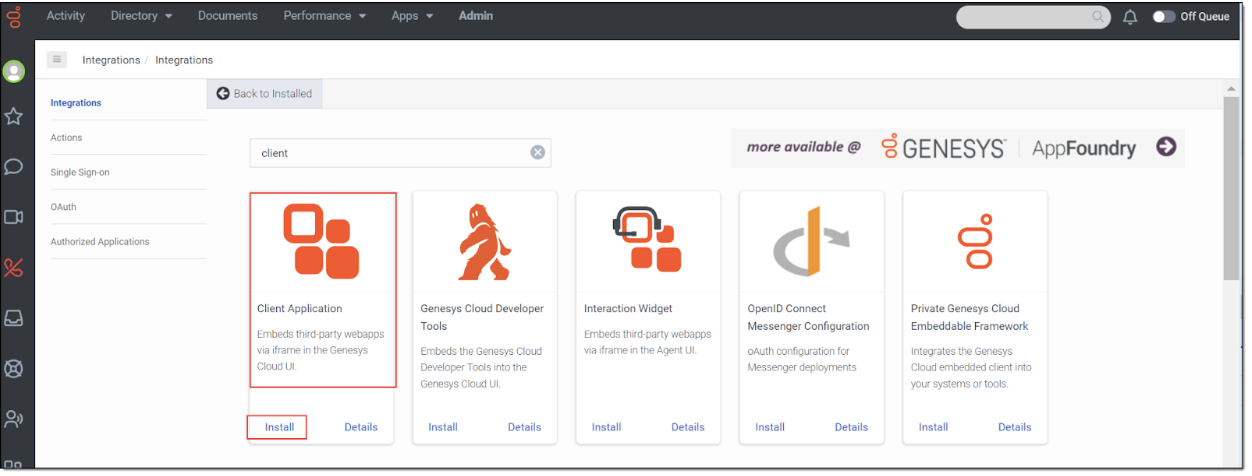Expand the Directory menu
The height and width of the screenshot is (476, 1252).
point(142,16)
